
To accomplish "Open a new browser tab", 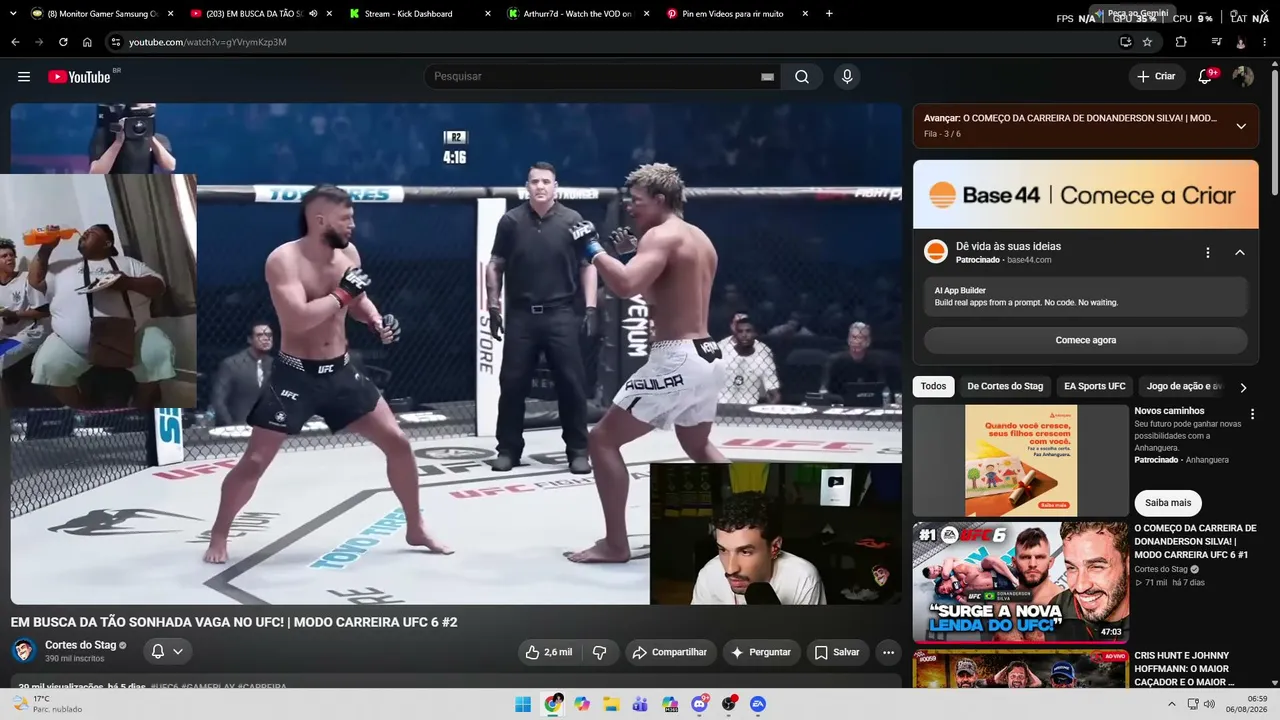I will point(829,14).
